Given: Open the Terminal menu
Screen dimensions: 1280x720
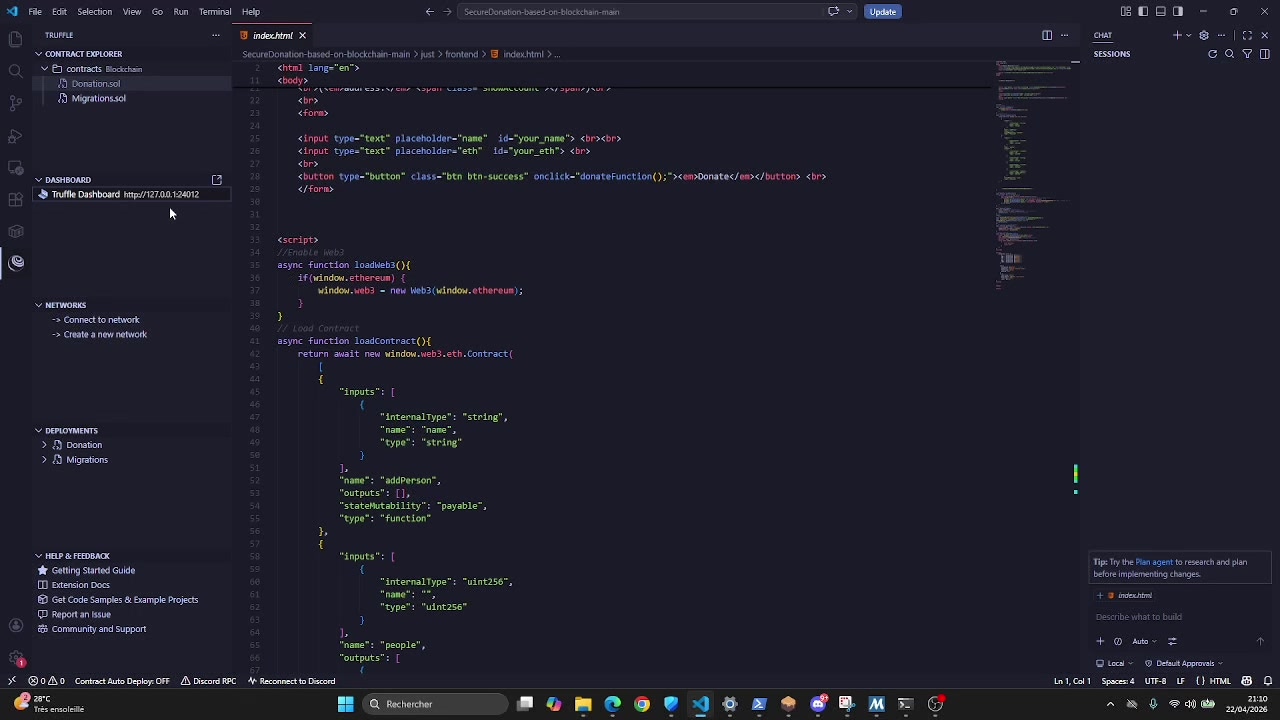Looking at the screenshot, I should point(215,12).
